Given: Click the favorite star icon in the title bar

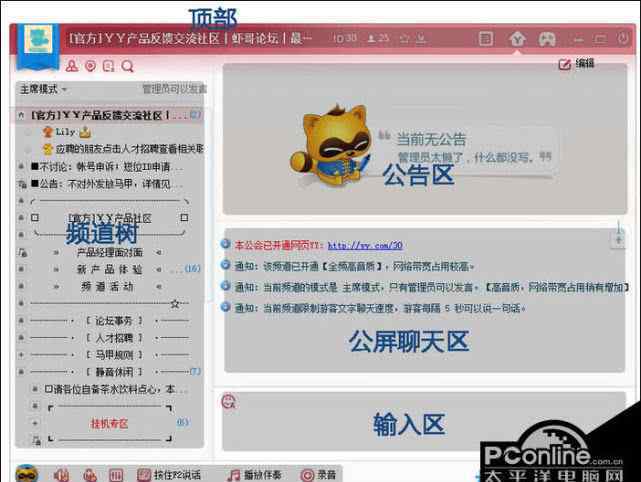Looking at the screenshot, I should 404,39.
